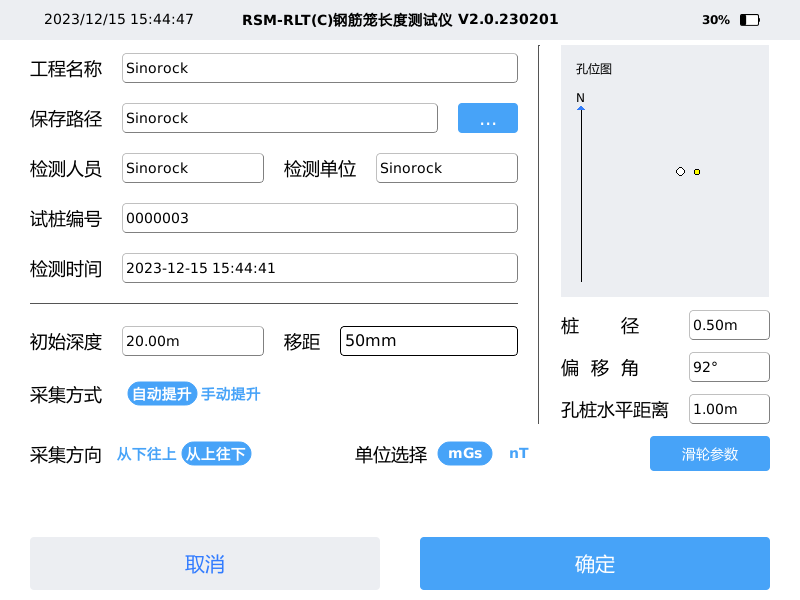Click the 30% battery percentage text
This screenshot has width=800, height=600.
pos(716,20)
